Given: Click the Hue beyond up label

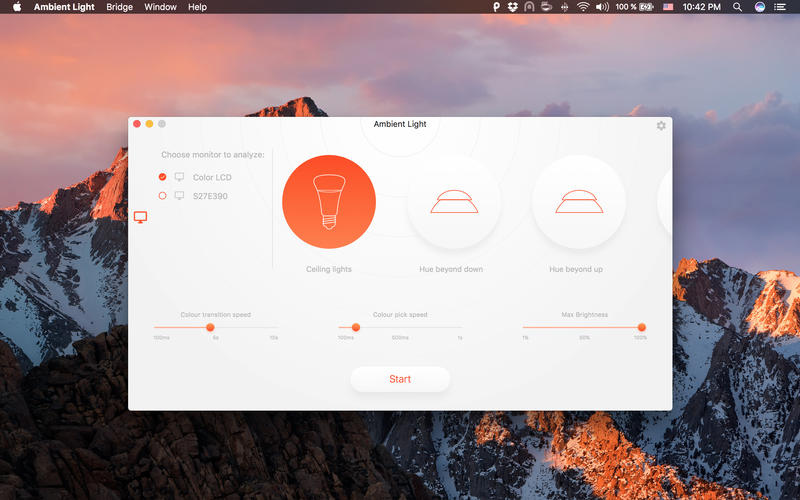Looking at the screenshot, I should pyautogui.click(x=576, y=269).
